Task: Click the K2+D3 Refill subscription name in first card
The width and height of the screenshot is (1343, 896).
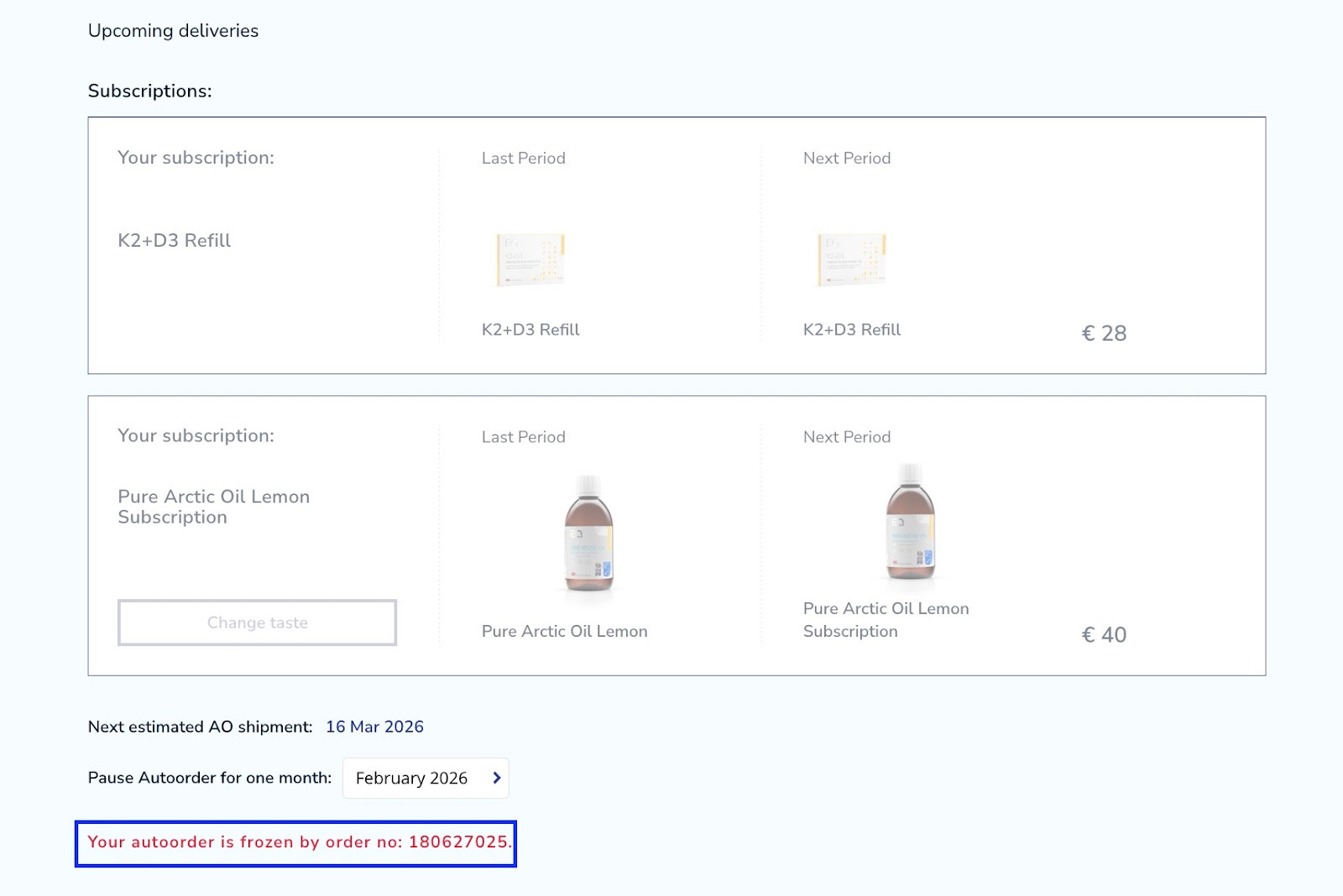Action: click(174, 241)
